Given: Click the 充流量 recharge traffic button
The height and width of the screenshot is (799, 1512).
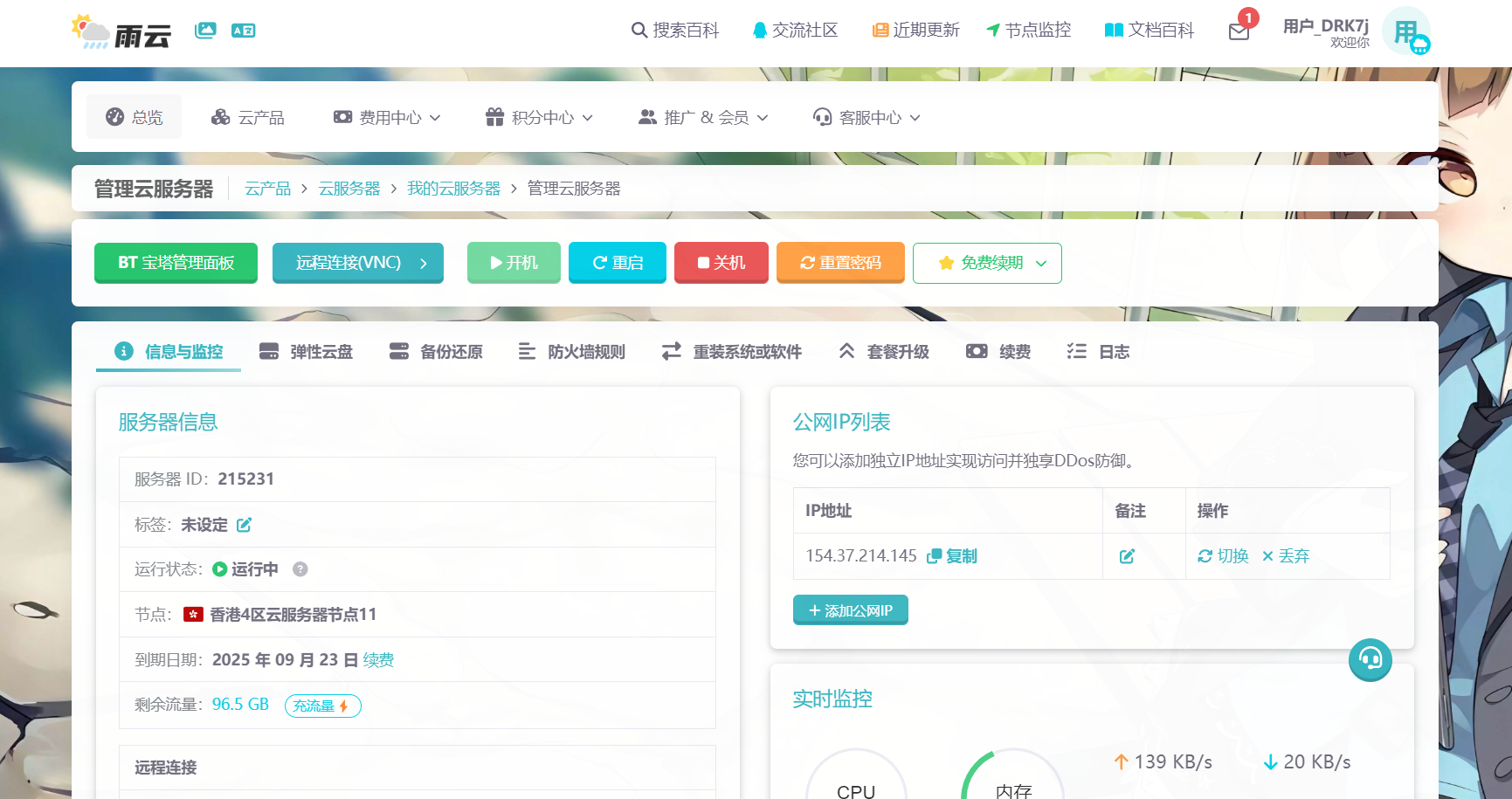Looking at the screenshot, I should pos(323,706).
